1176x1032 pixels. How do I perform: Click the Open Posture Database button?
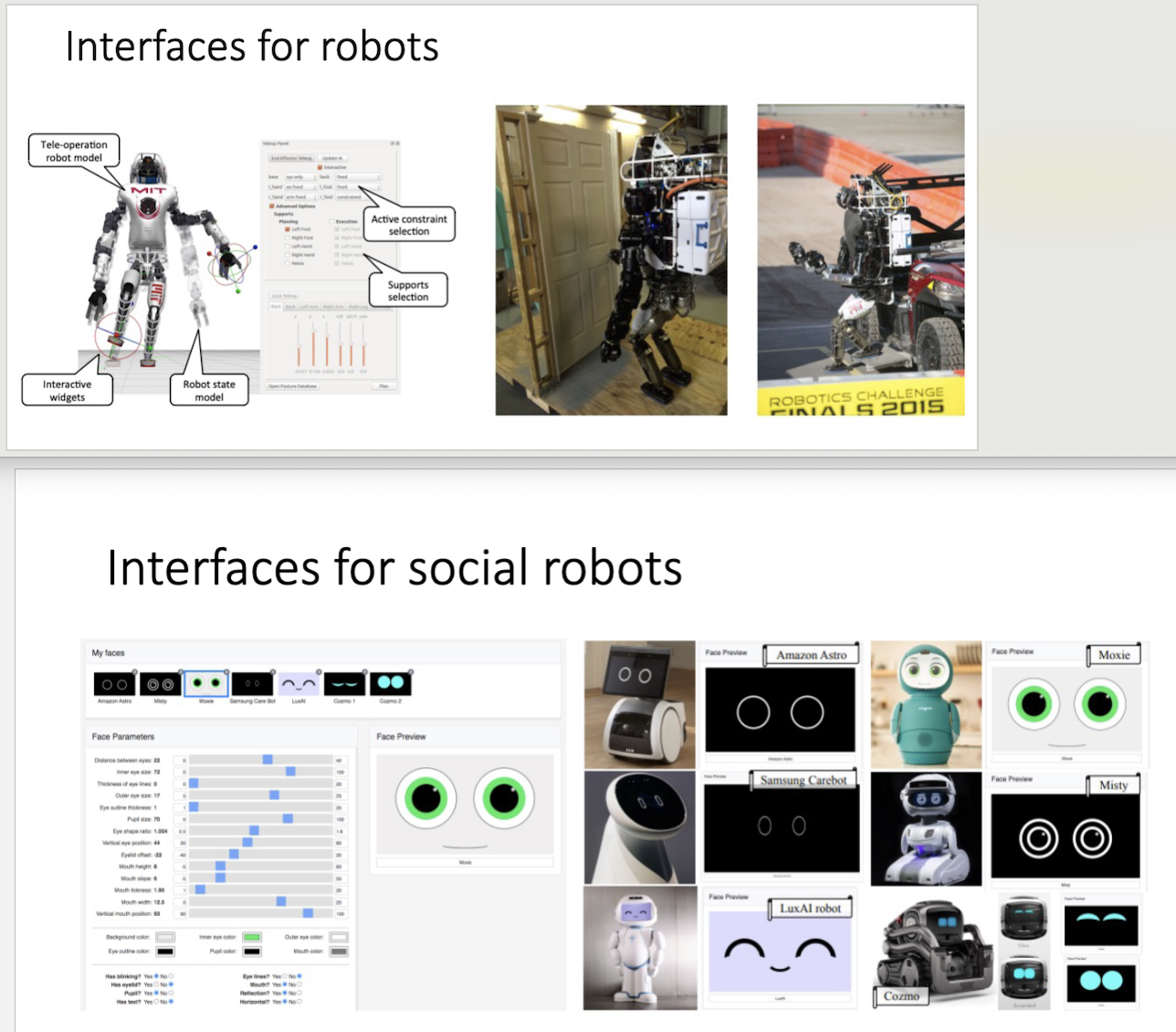click(x=292, y=386)
